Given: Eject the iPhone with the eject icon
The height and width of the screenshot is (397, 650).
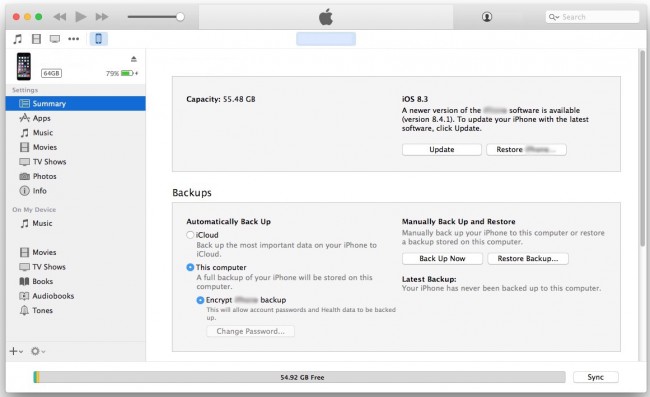Looking at the screenshot, I should coord(133,59).
